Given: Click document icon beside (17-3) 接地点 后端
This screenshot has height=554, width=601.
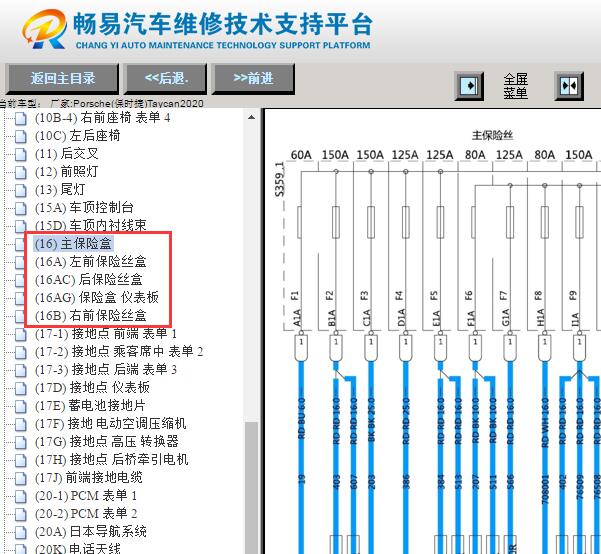Looking at the screenshot, I should tap(21, 371).
